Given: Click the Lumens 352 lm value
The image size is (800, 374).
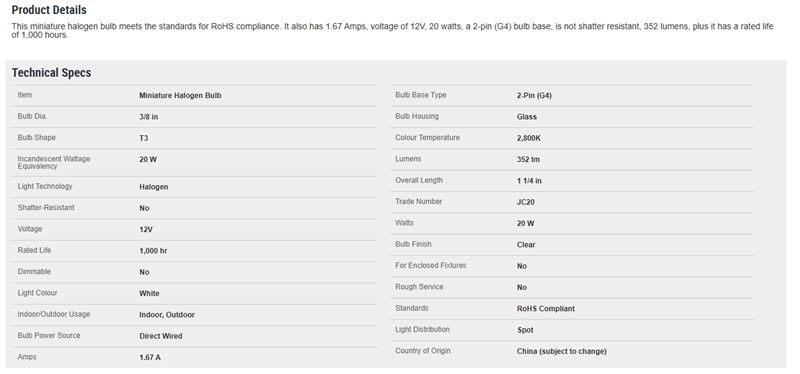Looking at the screenshot, I should [x=528, y=160].
